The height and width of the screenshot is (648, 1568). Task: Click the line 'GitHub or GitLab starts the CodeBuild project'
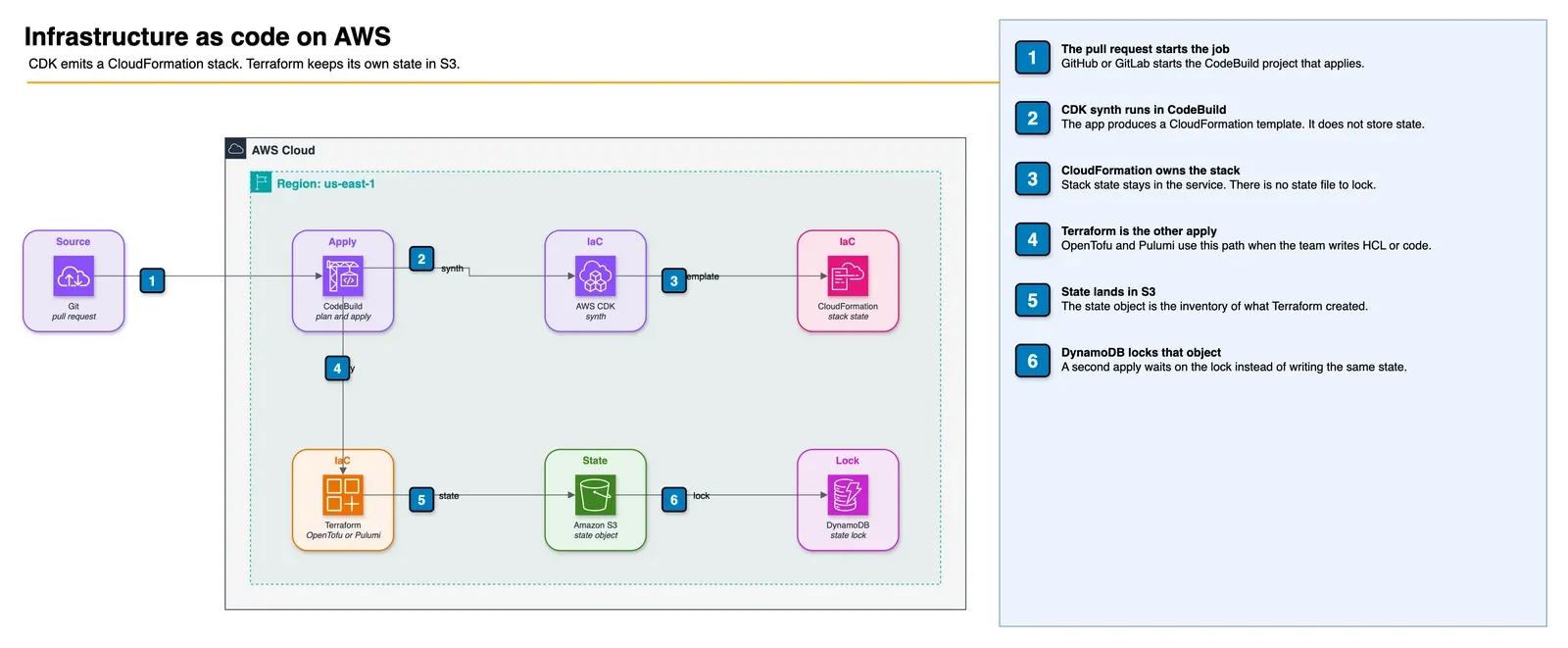1212,64
